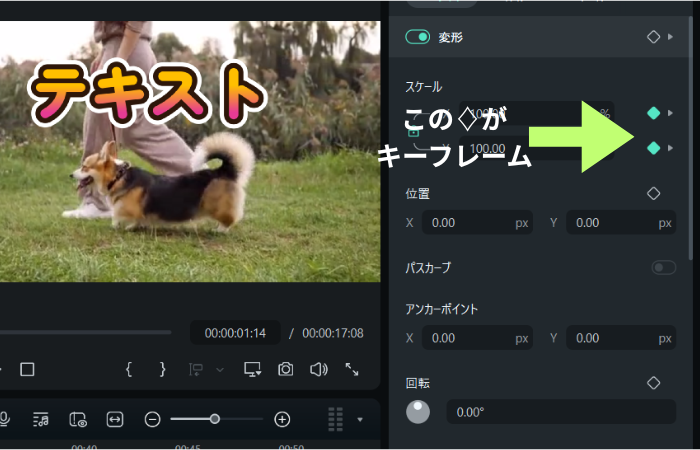Click the snapshot camera icon
This screenshot has width=700, height=450.
(x=286, y=369)
